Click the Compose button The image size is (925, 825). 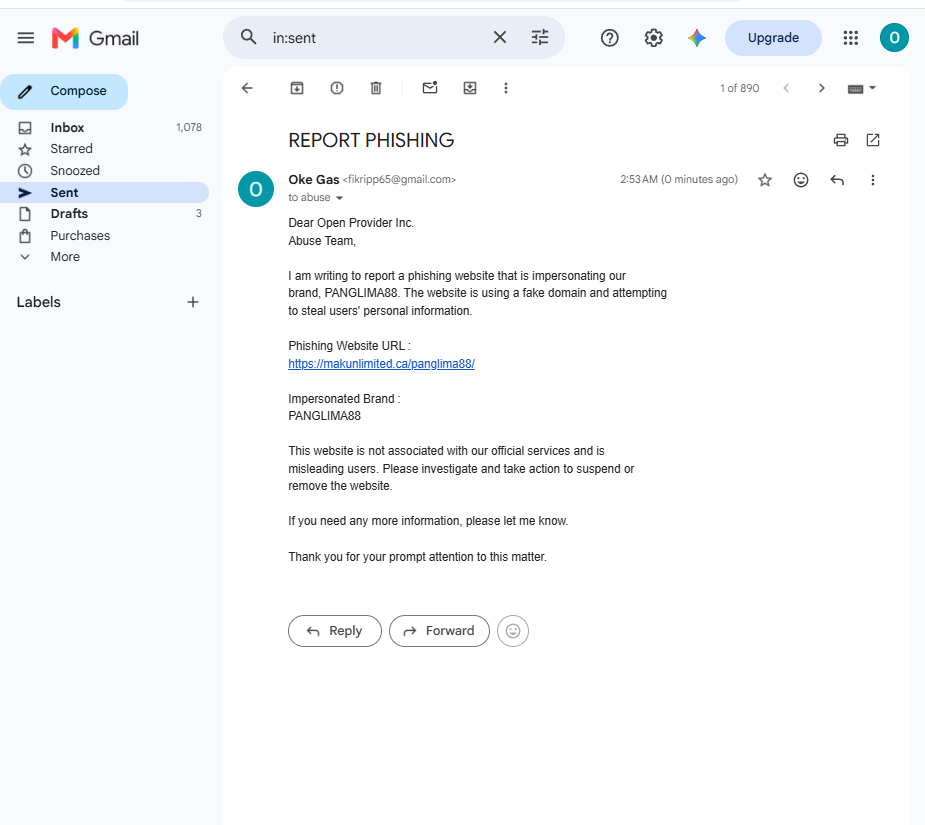[x=64, y=91]
